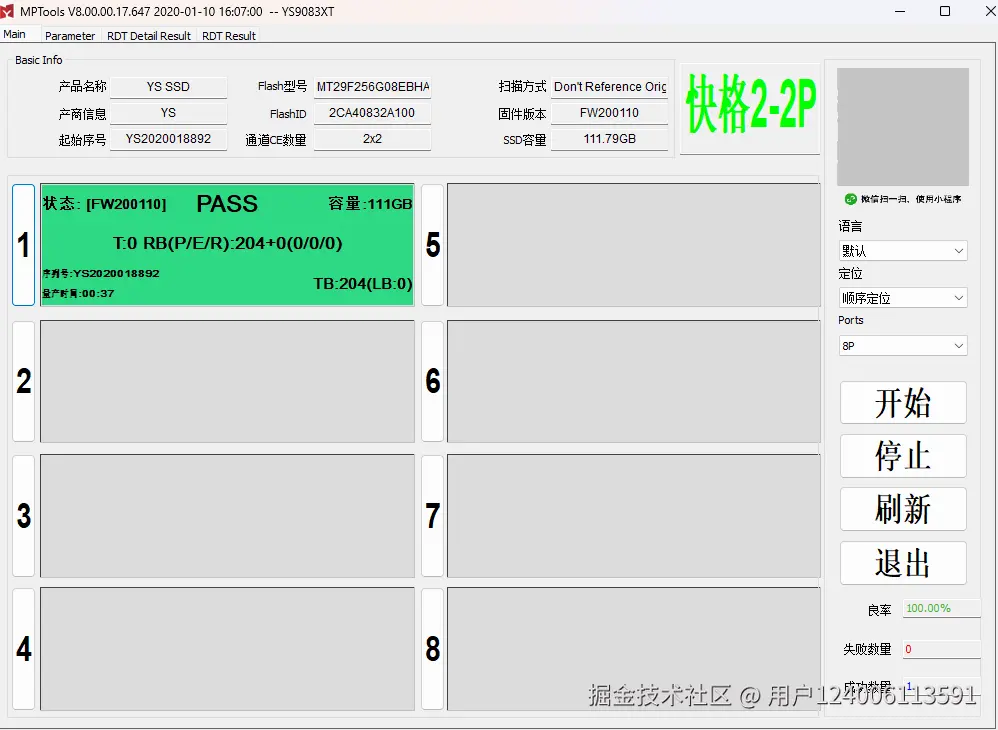Click the green PASS status panel

[227, 245]
